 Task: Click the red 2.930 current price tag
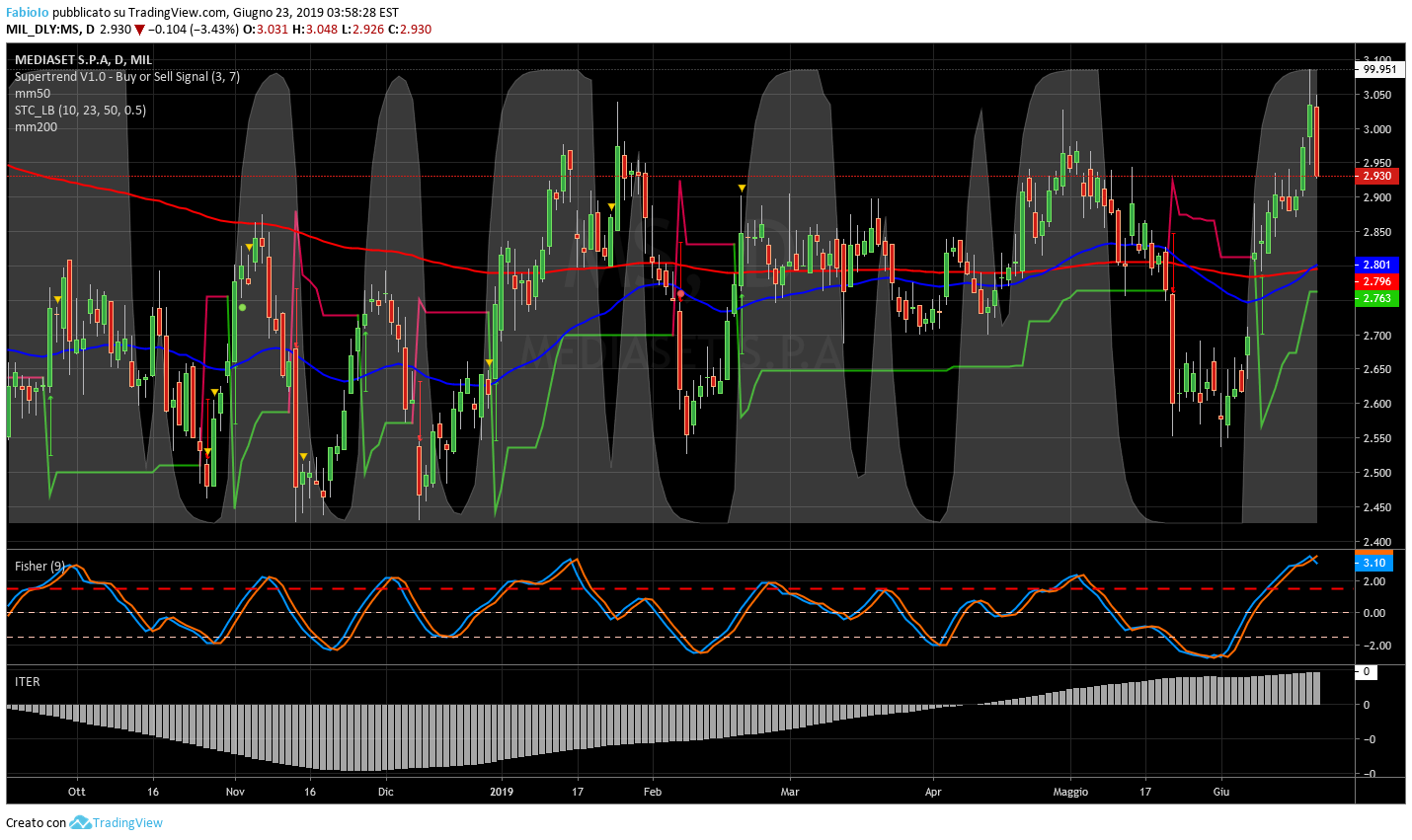[1376, 176]
